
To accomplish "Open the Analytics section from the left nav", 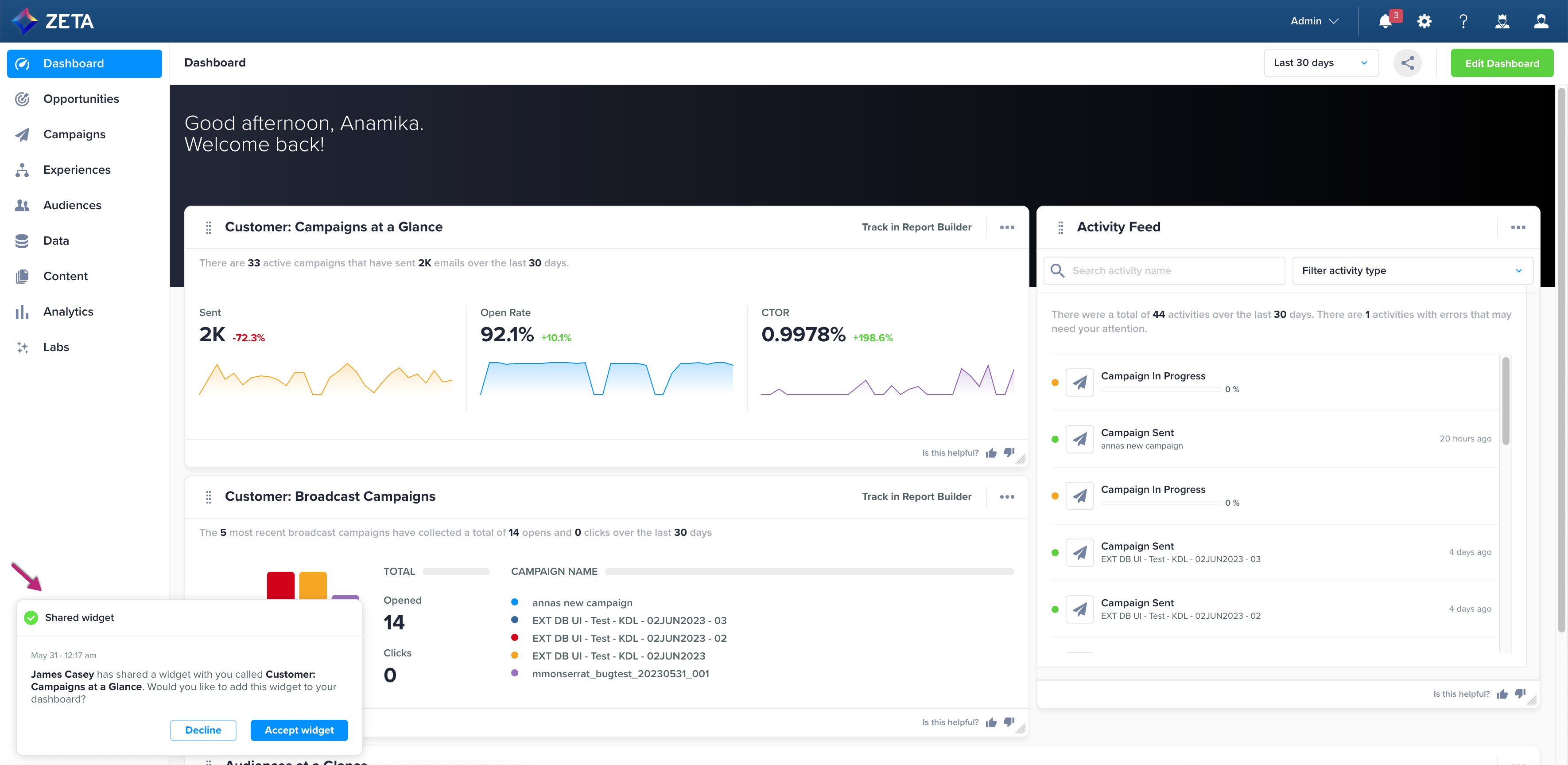I will [x=68, y=311].
